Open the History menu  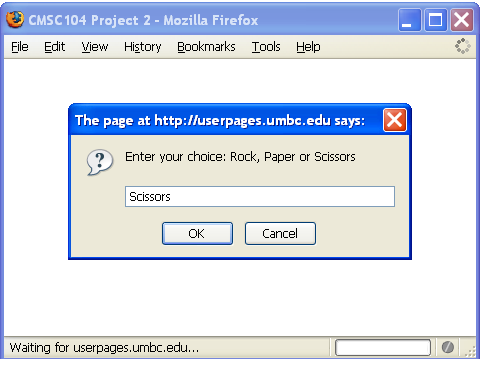(x=143, y=47)
